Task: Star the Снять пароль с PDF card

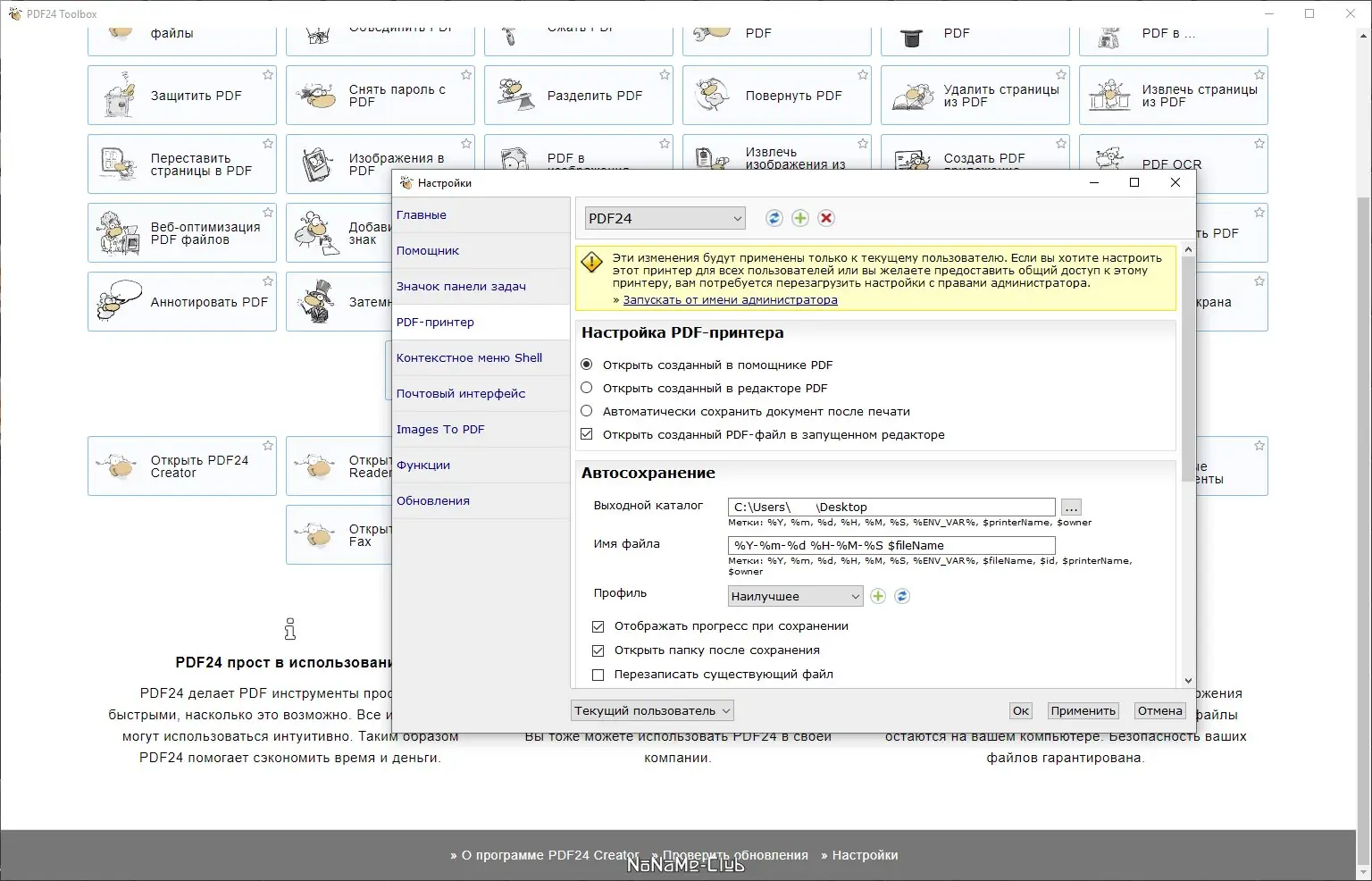Action: click(466, 75)
